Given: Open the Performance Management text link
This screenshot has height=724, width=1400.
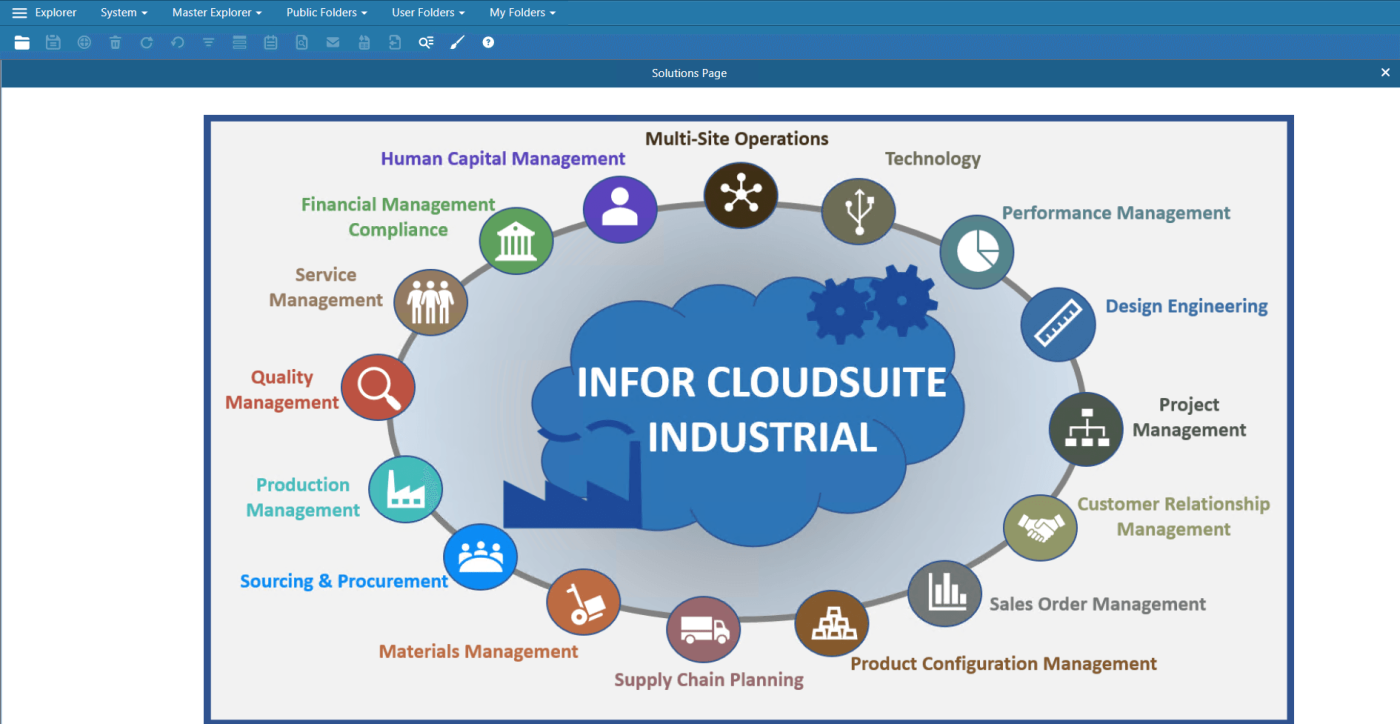Looking at the screenshot, I should (x=1116, y=213).
